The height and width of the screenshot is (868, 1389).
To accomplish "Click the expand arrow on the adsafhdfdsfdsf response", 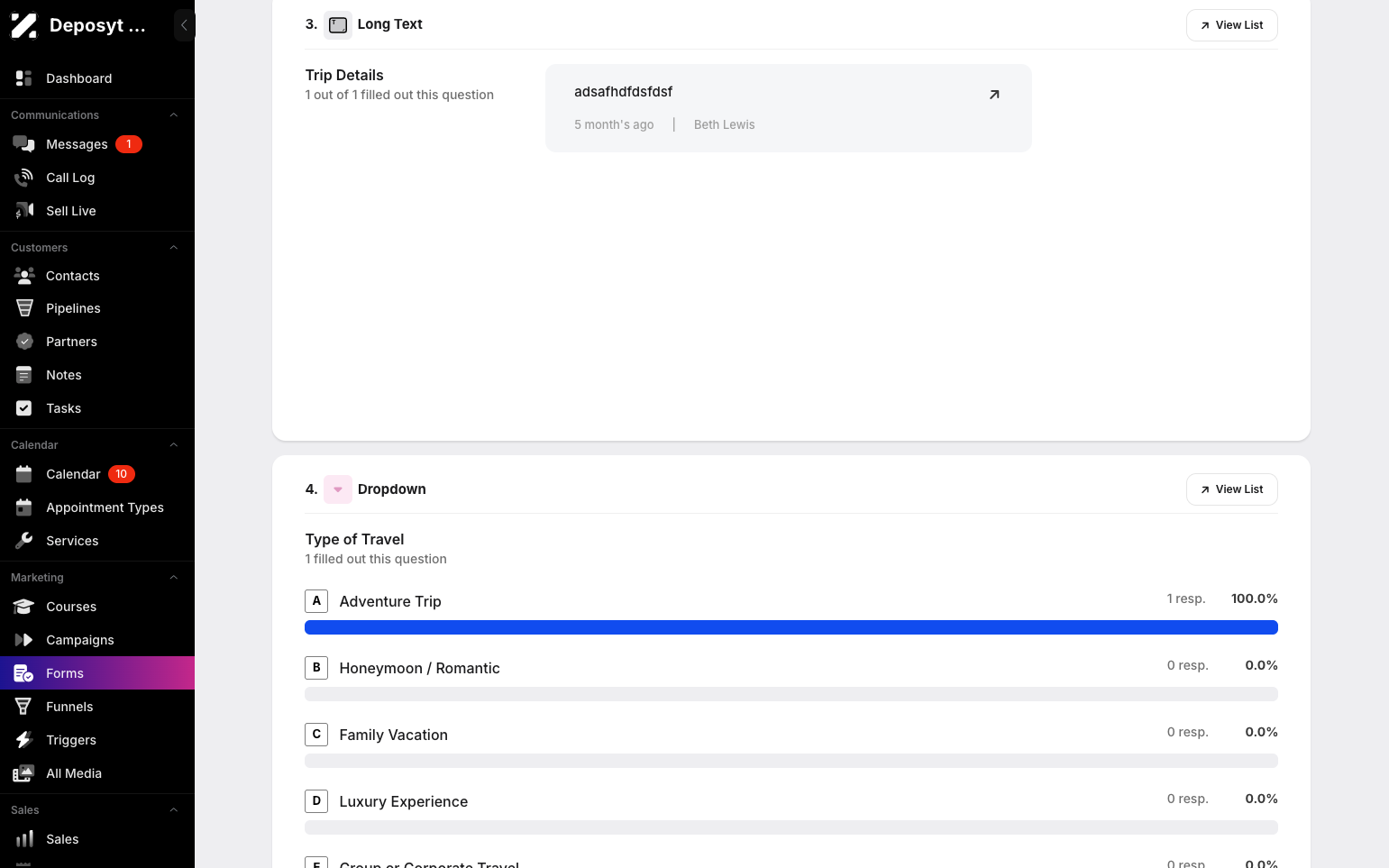I will pos(994,95).
